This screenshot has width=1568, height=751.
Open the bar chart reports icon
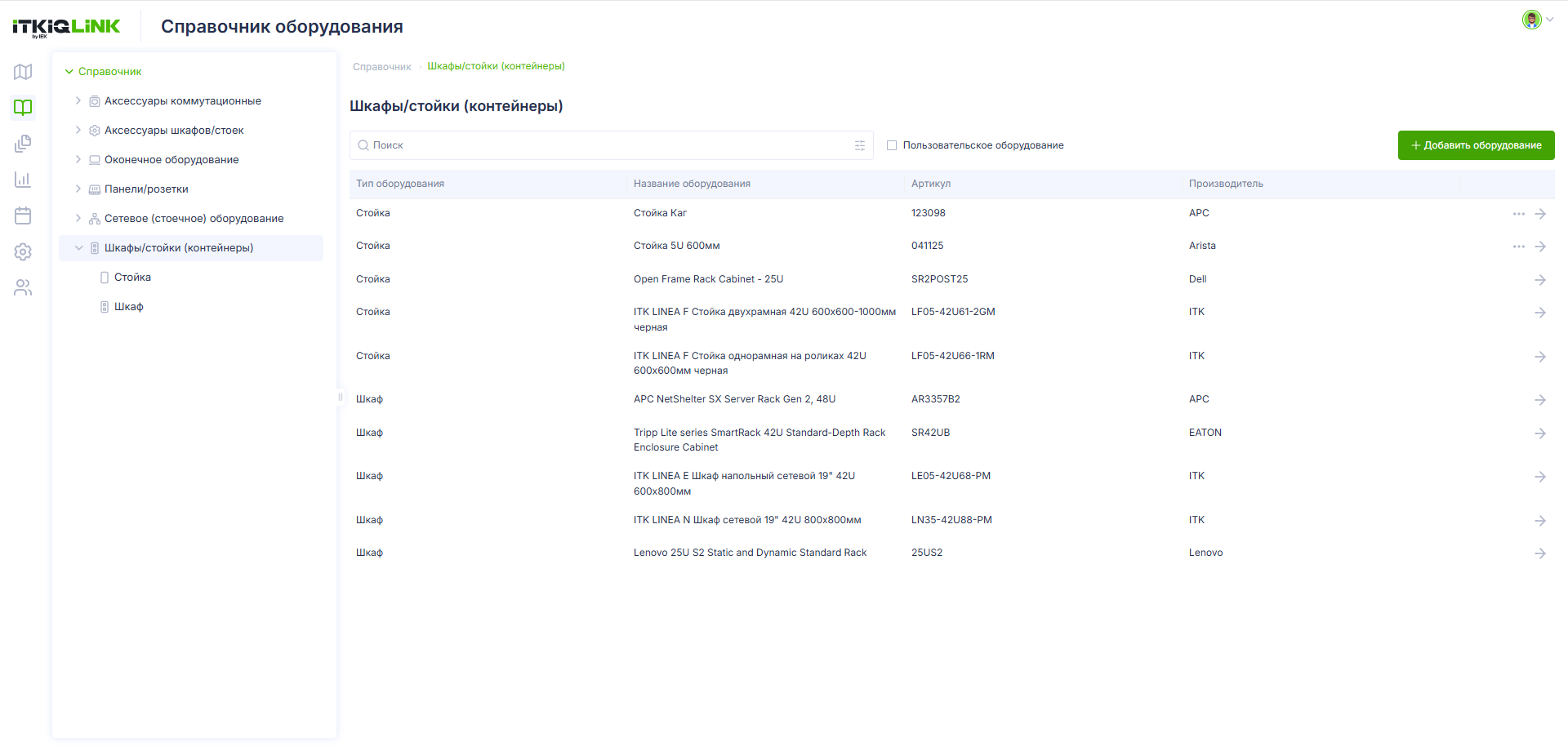pos(23,180)
